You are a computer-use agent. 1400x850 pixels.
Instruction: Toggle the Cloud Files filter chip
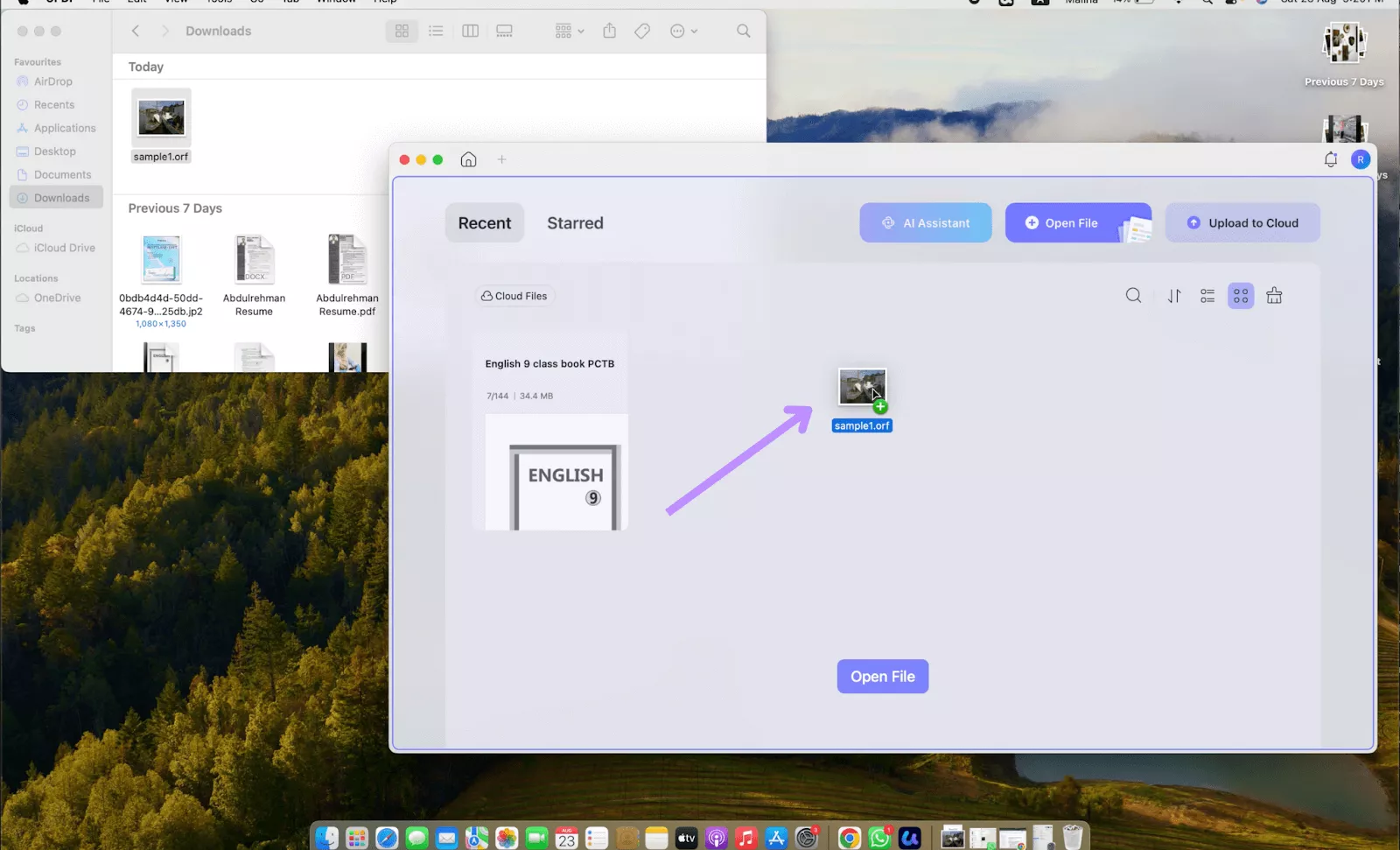tap(514, 296)
